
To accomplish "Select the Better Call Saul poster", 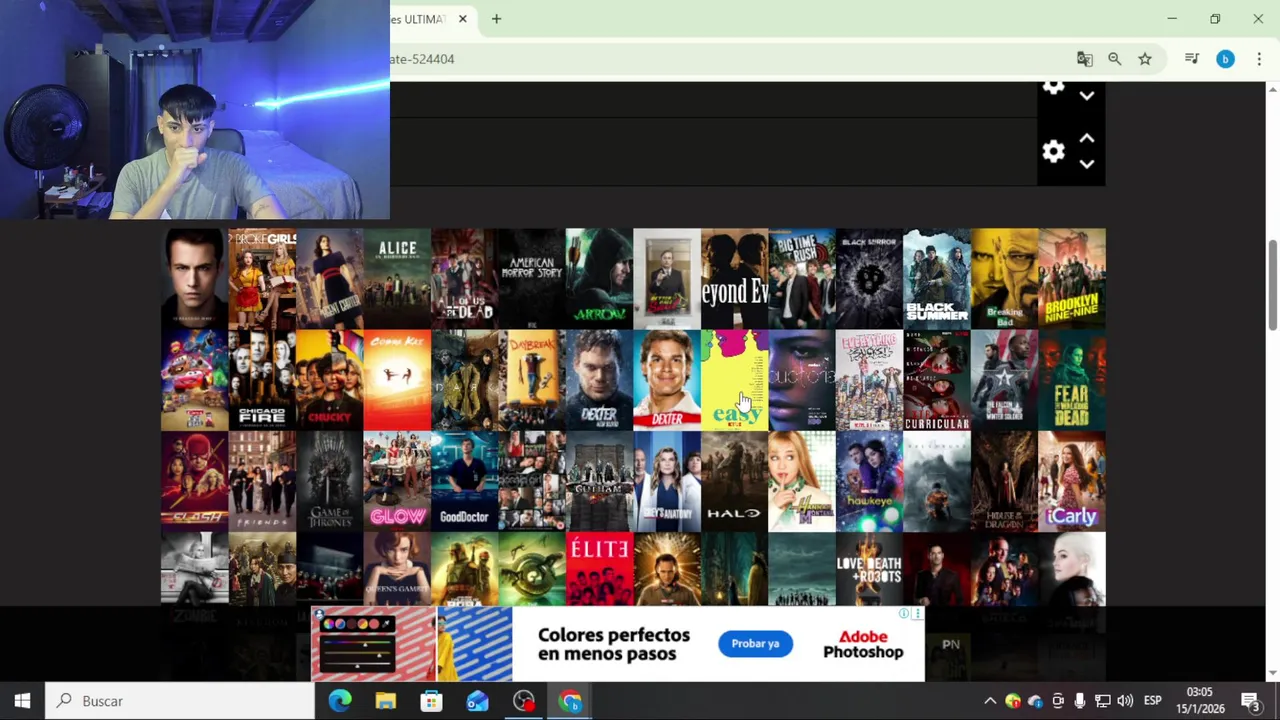I will (x=667, y=279).
